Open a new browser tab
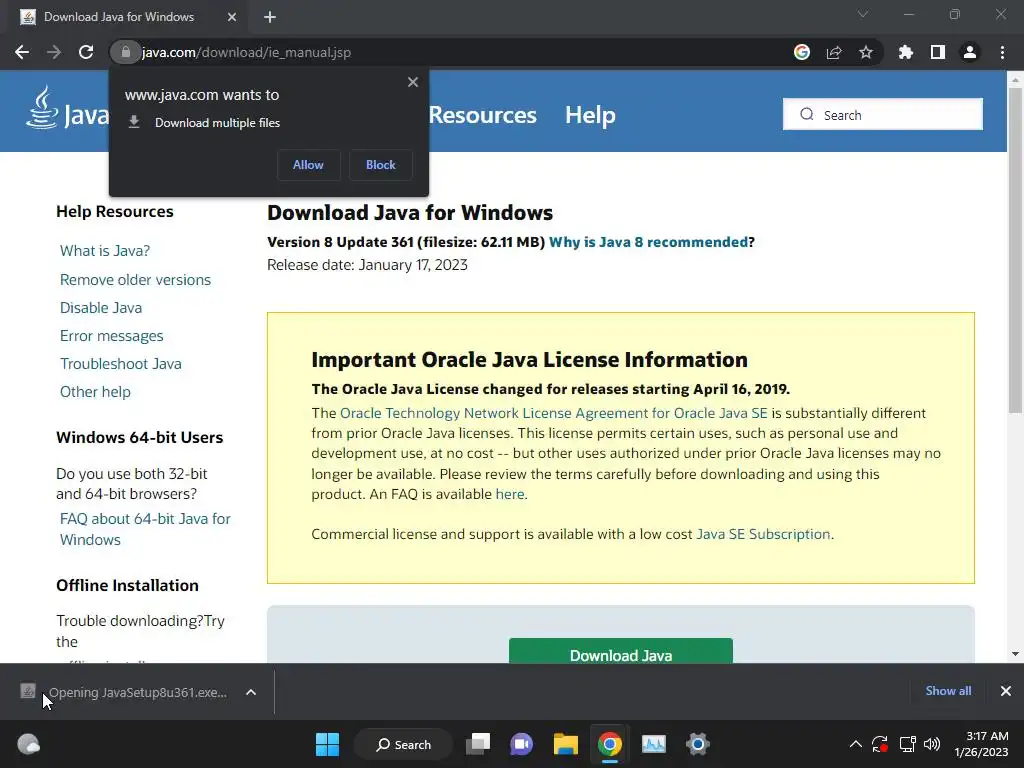This screenshot has height=768, width=1024. [x=270, y=17]
